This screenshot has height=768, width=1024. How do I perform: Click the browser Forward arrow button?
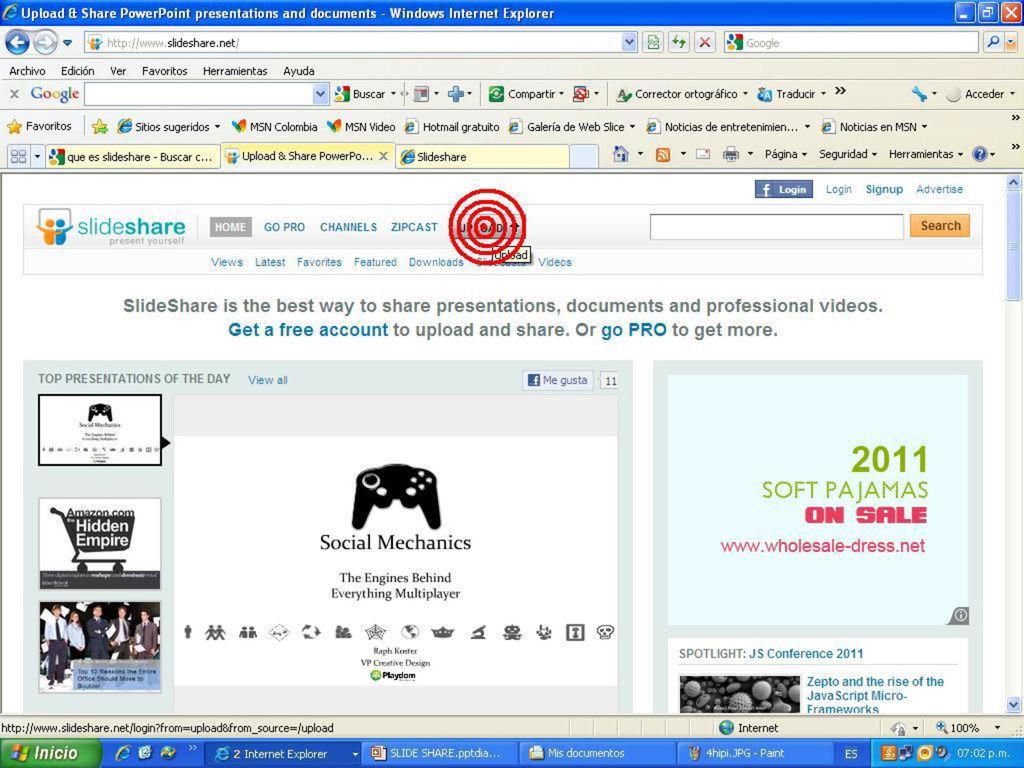pyautogui.click(x=45, y=43)
